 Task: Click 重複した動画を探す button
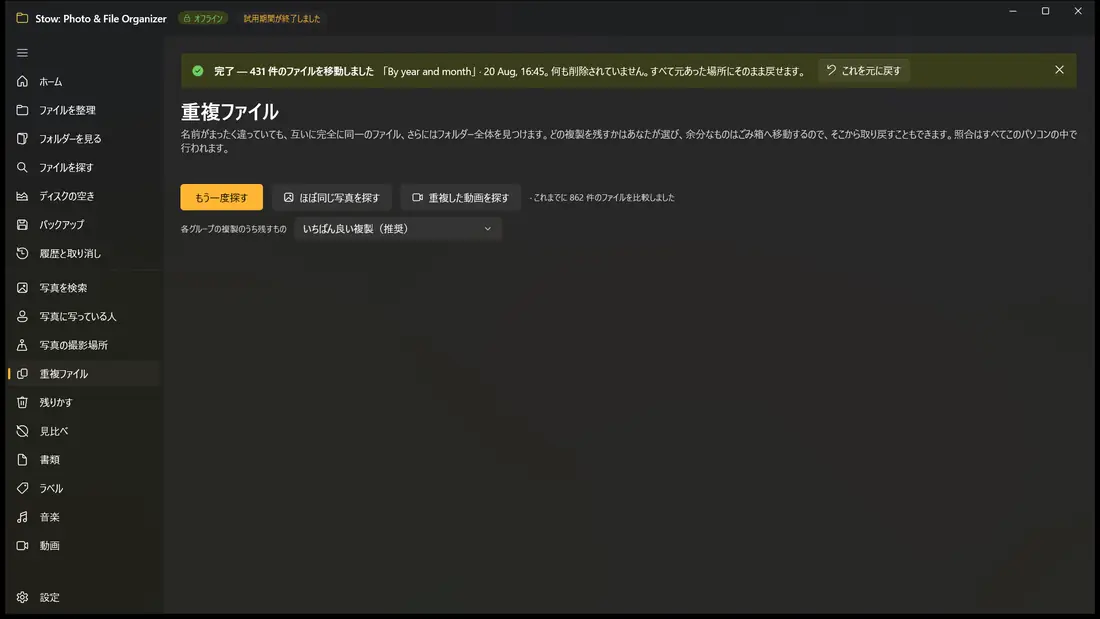(x=460, y=197)
